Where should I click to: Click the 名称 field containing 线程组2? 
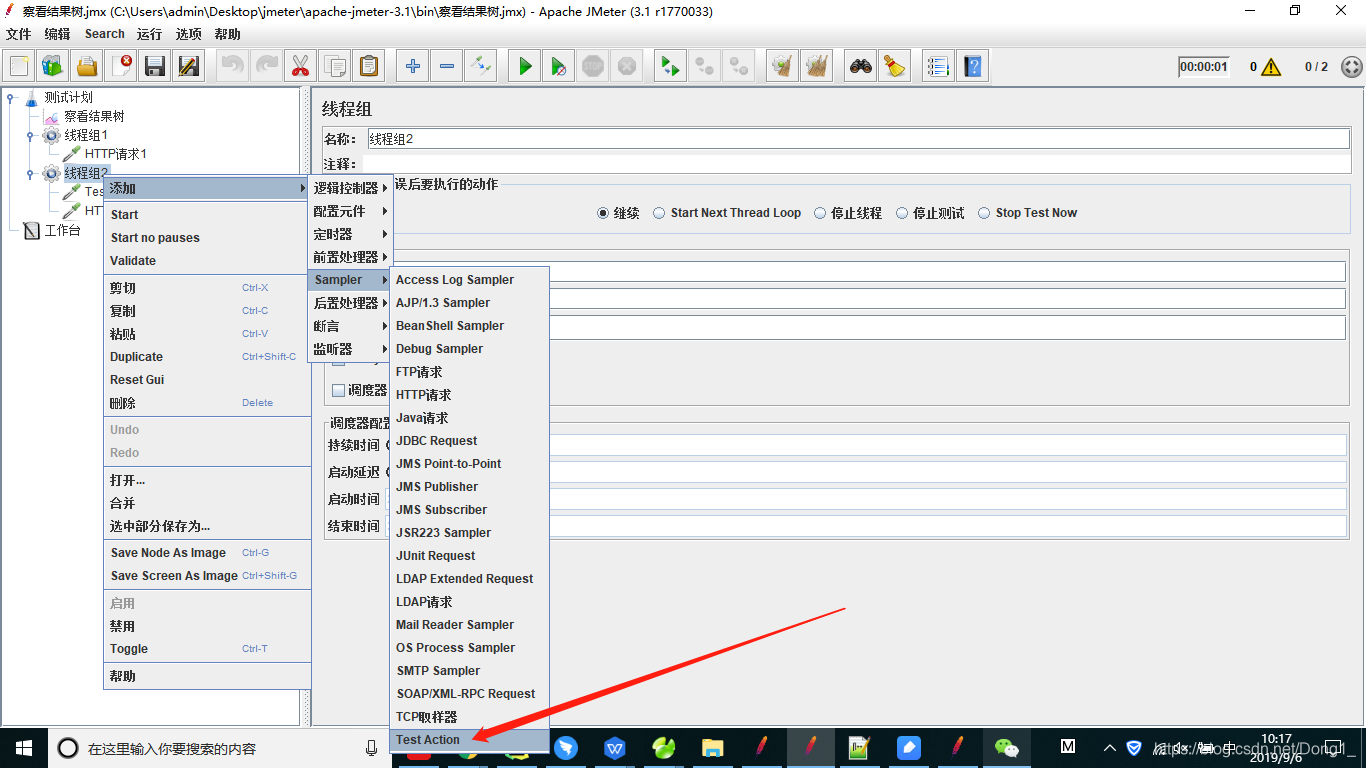tap(858, 139)
